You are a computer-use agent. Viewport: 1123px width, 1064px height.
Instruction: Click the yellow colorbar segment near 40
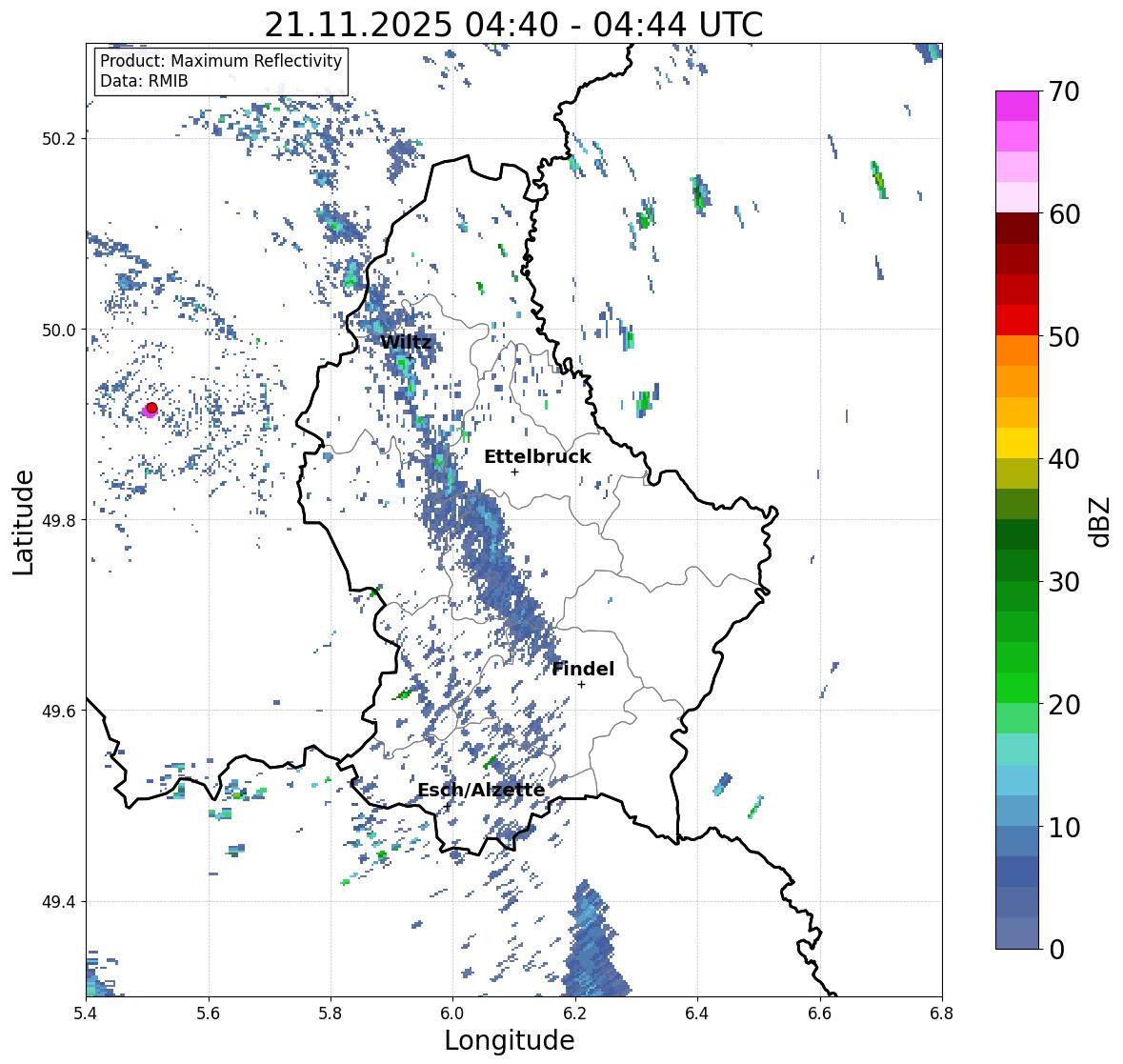coord(1017,443)
